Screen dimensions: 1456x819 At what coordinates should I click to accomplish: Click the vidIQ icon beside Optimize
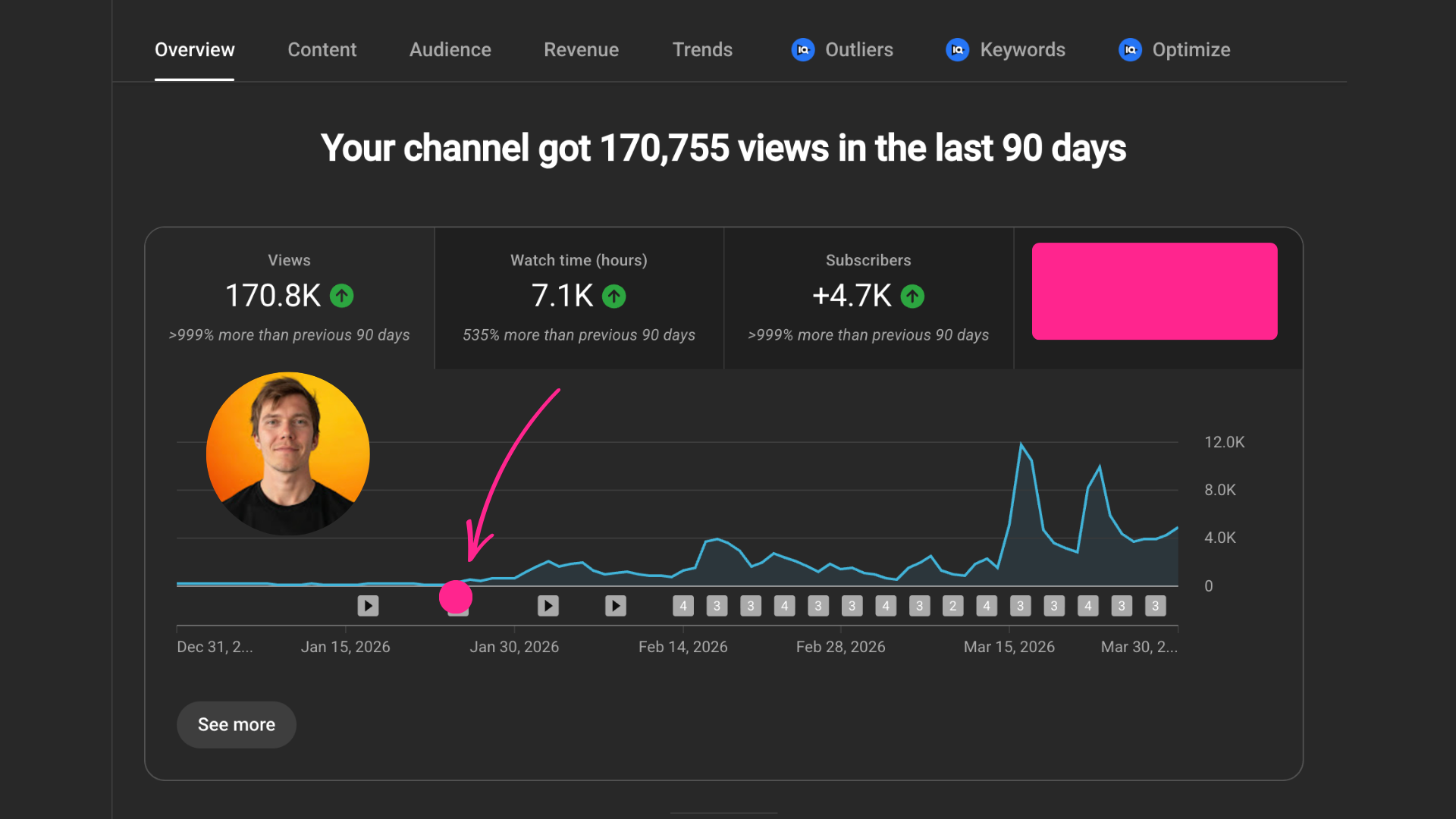click(1130, 50)
